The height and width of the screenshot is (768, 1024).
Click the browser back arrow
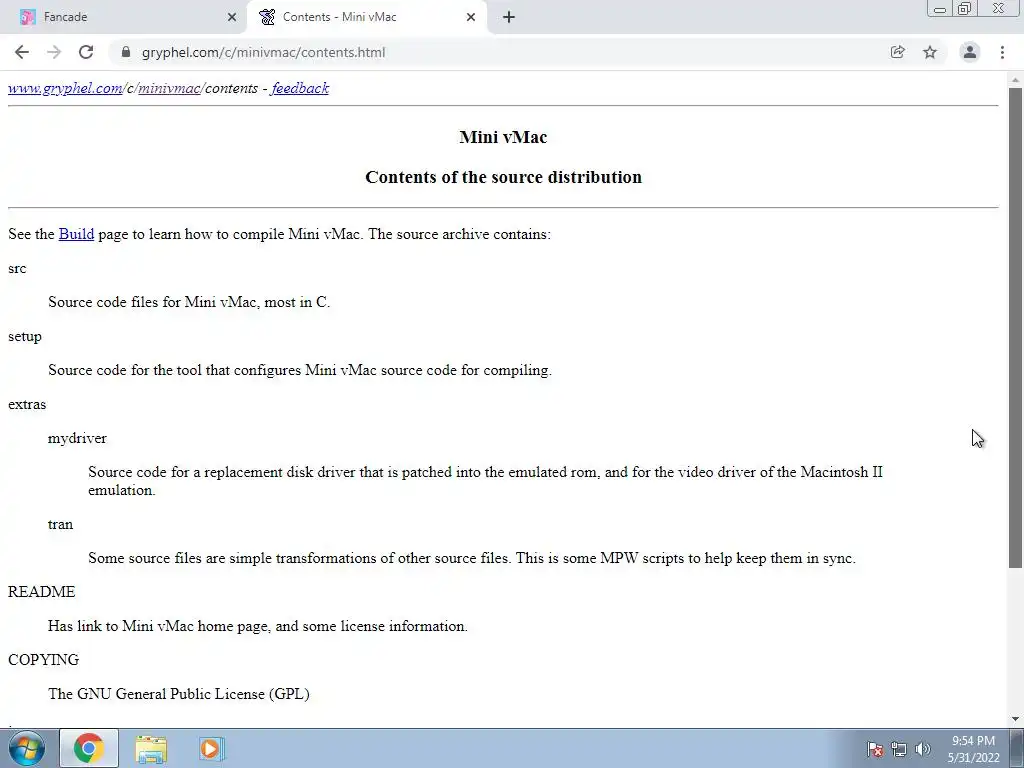click(x=22, y=52)
